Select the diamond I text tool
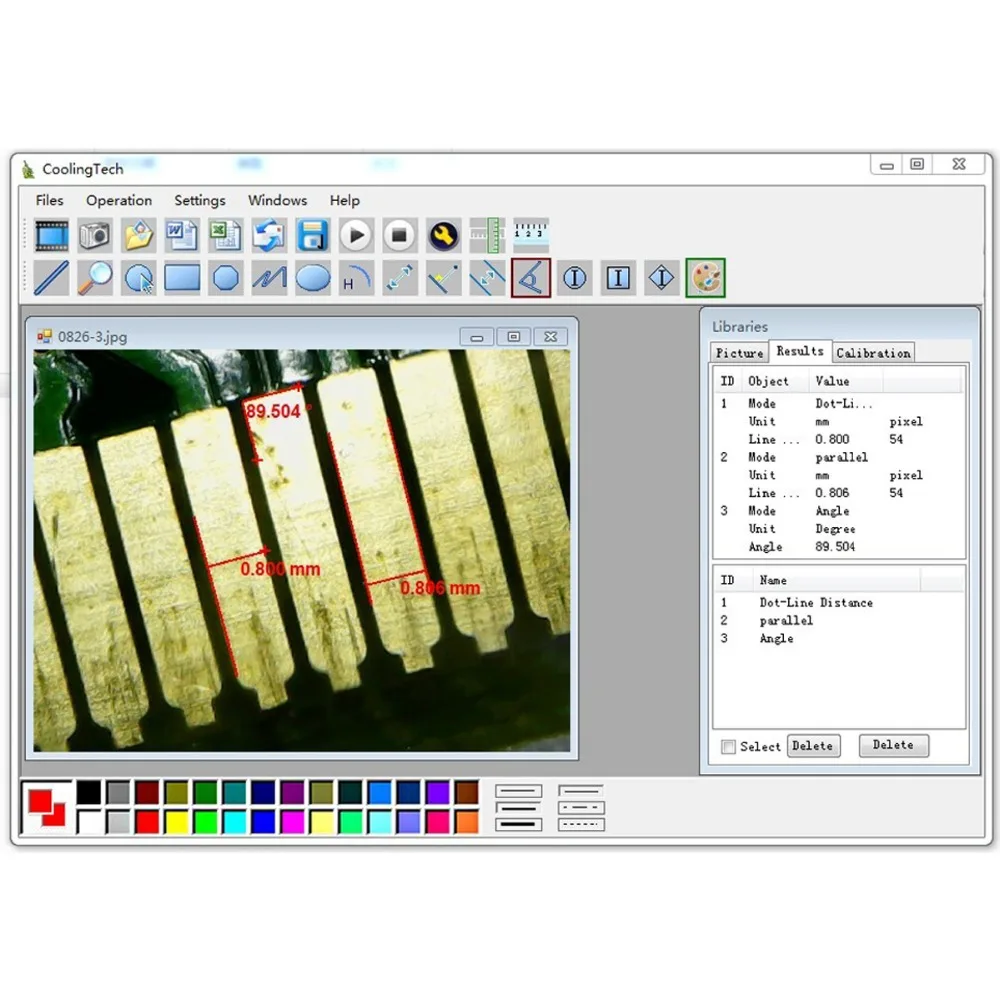Viewport: 1000px width, 1000px height. pyautogui.click(x=661, y=278)
